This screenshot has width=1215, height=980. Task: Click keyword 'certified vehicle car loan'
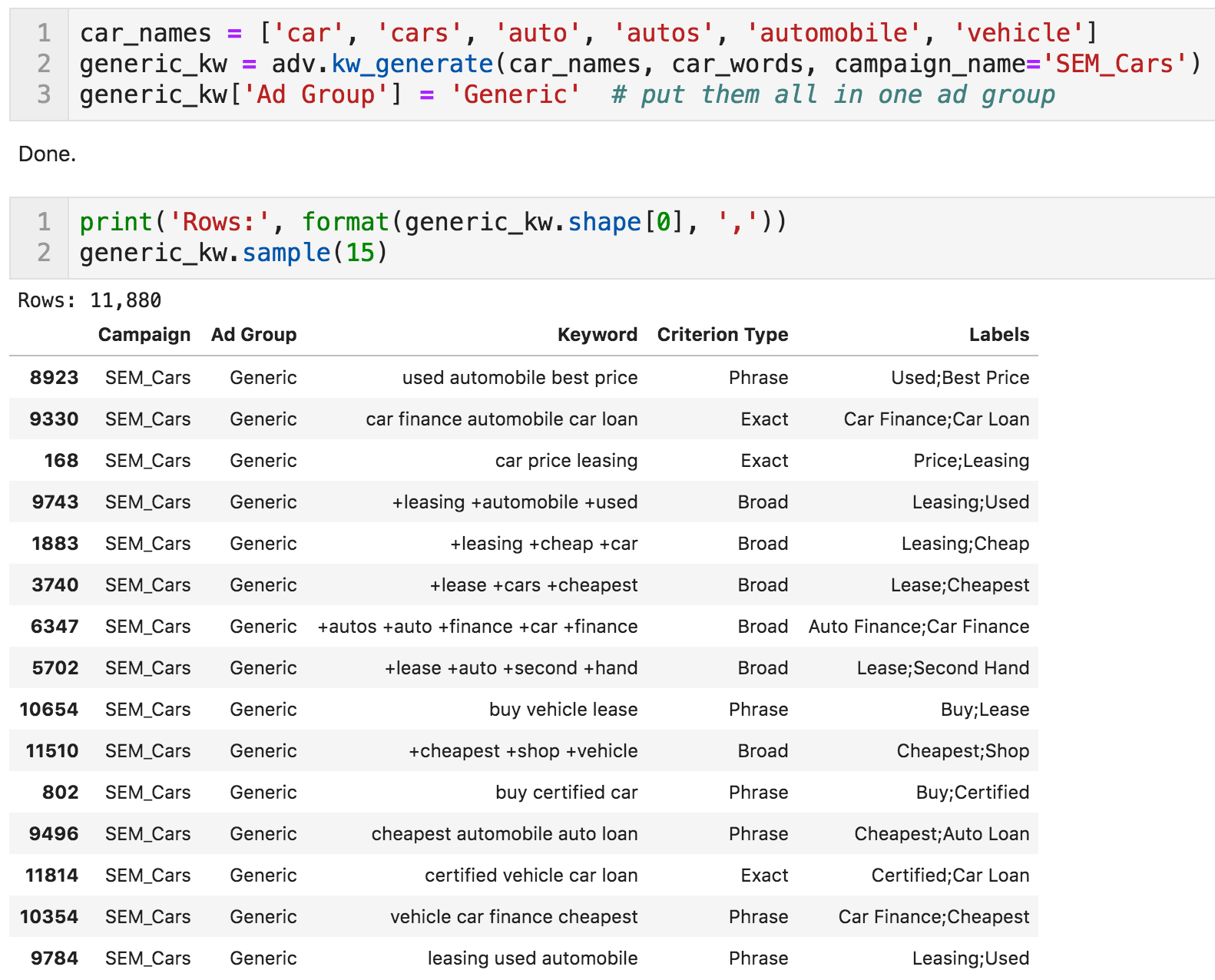click(x=531, y=876)
